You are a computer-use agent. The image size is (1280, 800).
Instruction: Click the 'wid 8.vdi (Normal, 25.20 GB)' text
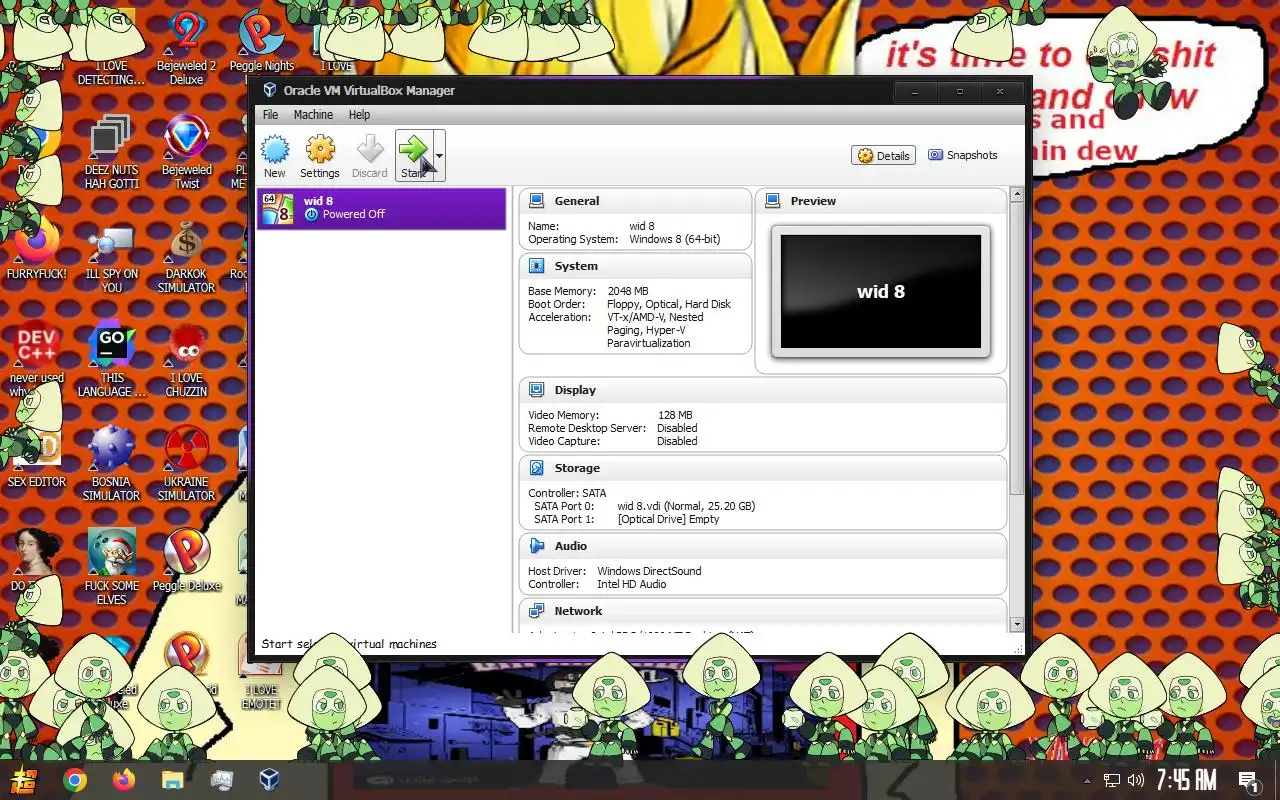[x=686, y=506]
